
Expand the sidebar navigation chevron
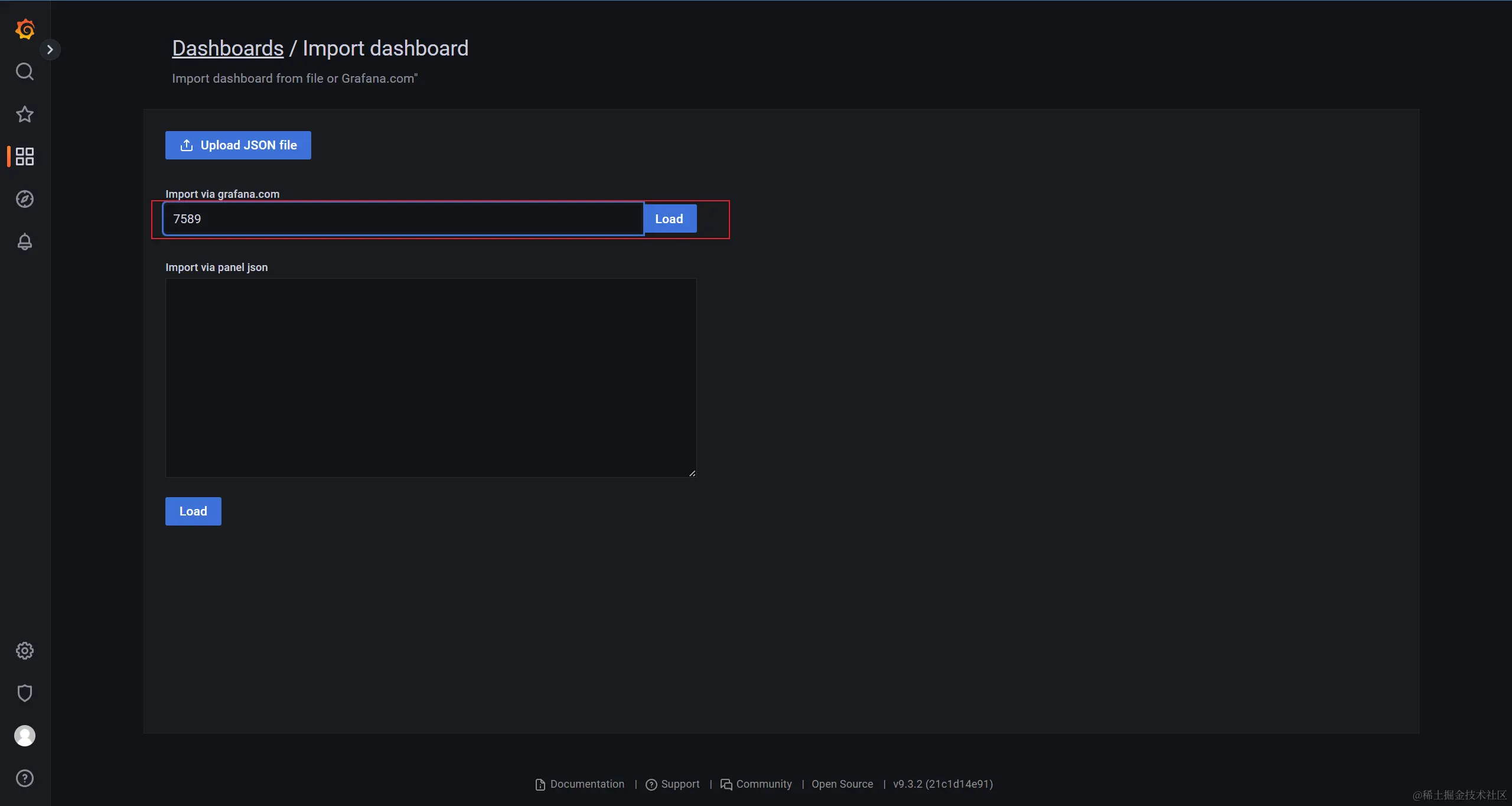coord(50,50)
